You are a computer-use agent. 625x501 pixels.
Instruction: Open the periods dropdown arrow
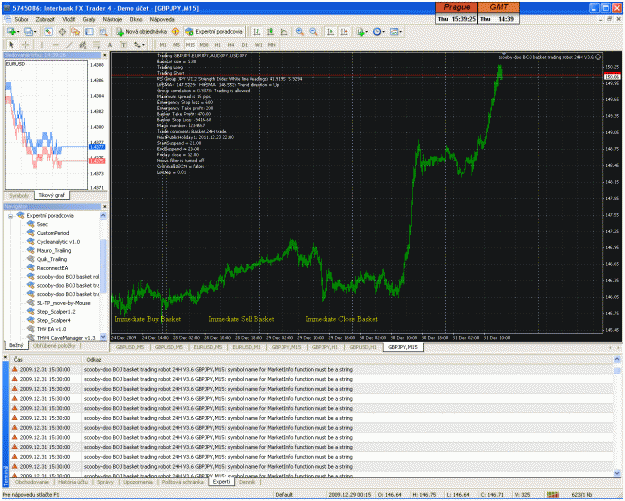click(x=384, y=32)
